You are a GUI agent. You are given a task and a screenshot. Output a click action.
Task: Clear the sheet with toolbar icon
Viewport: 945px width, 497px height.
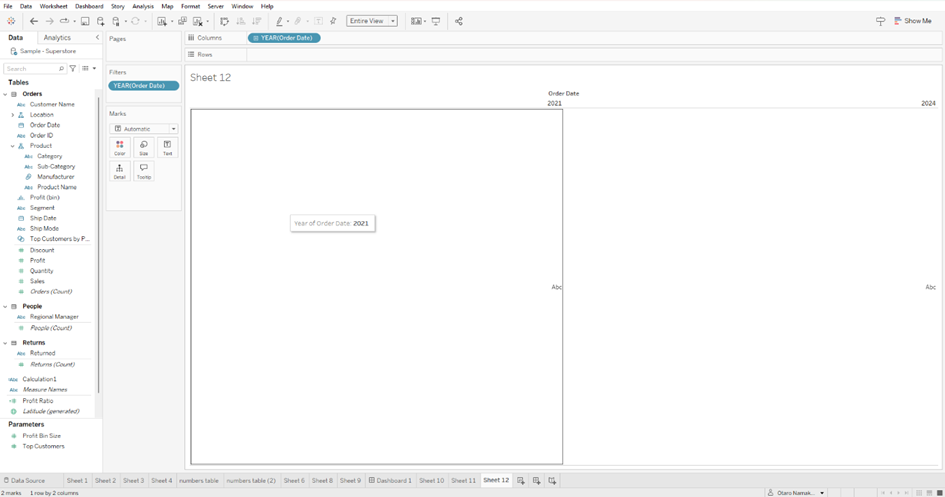pyautogui.click(x=198, y=21)
